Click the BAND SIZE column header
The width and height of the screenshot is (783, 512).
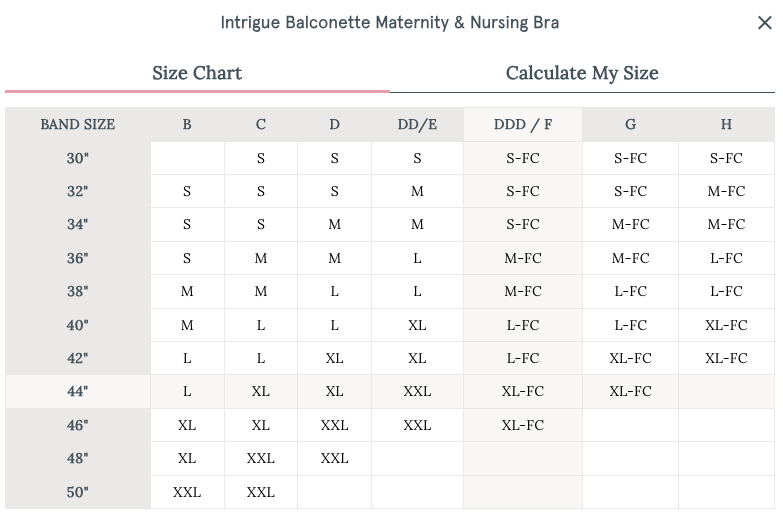pyautogui.click(x=78, y=125)
